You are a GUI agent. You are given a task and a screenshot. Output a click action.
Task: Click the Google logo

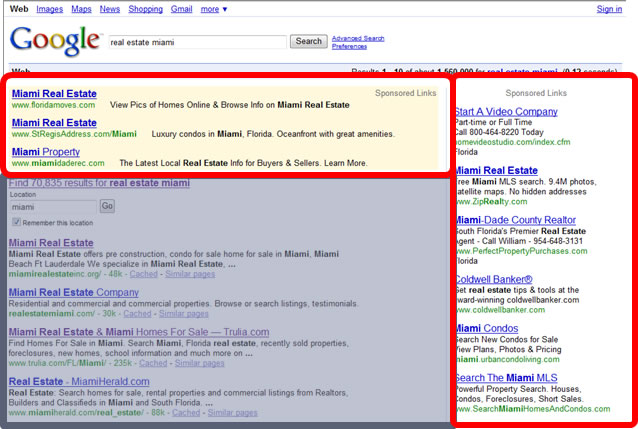[x=55, y=41]
